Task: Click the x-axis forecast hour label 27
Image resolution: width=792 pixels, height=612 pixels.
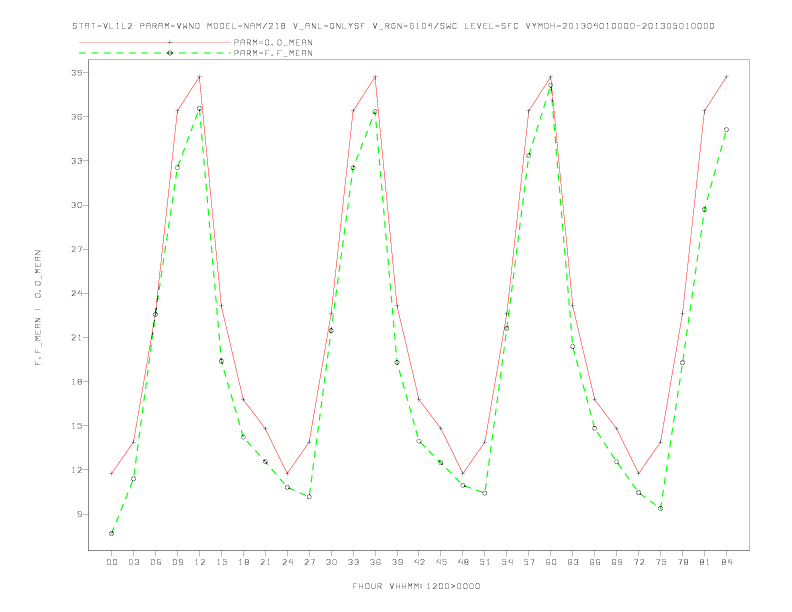Action: coord(309,562)
